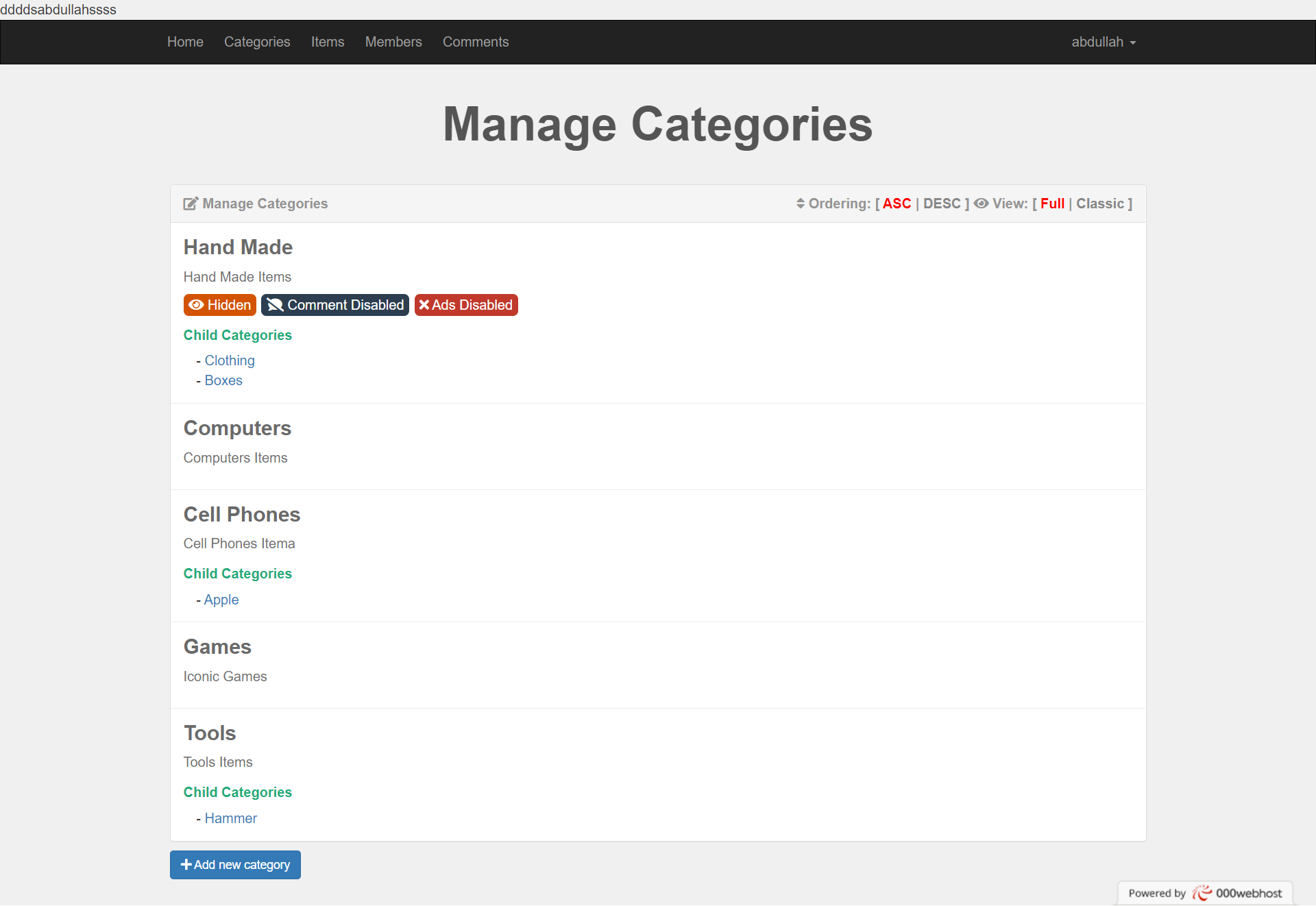Viewport: 1316px width, 906px height.
Task: Open the Categories menu item
Action: [x=256, y=42]
